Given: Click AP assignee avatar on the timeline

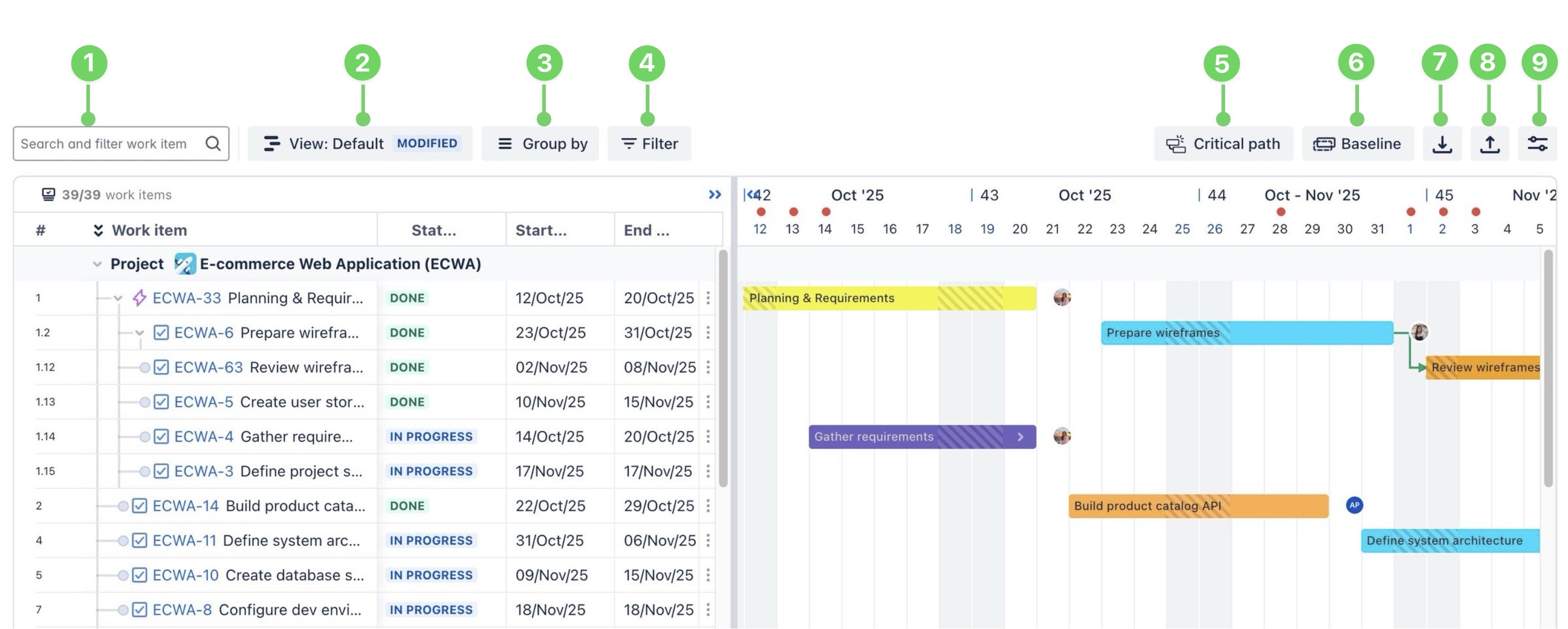Looking at the screenshot, I should point(1354,505).
